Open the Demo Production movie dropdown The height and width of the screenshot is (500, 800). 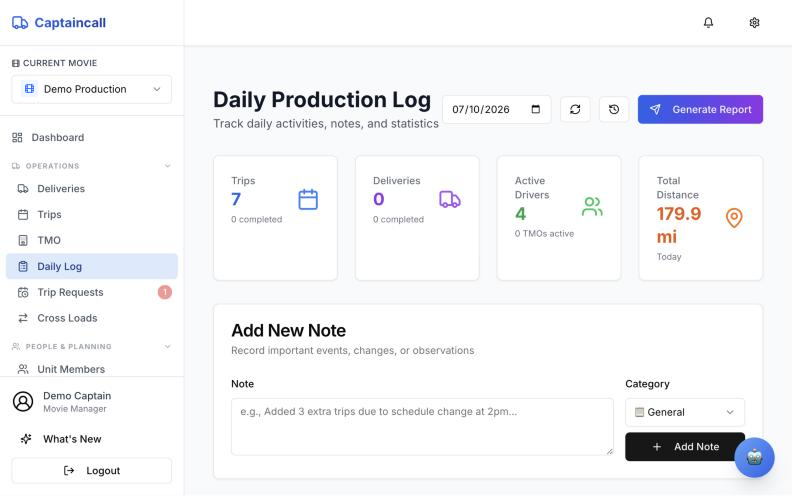[92, 89]
